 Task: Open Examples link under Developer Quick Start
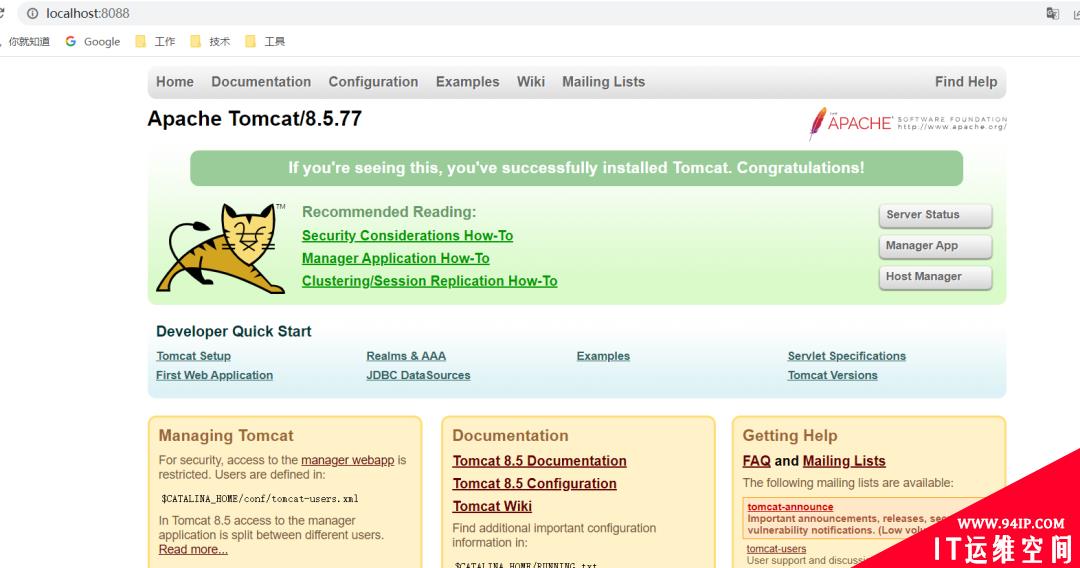[x=603, y=356]
